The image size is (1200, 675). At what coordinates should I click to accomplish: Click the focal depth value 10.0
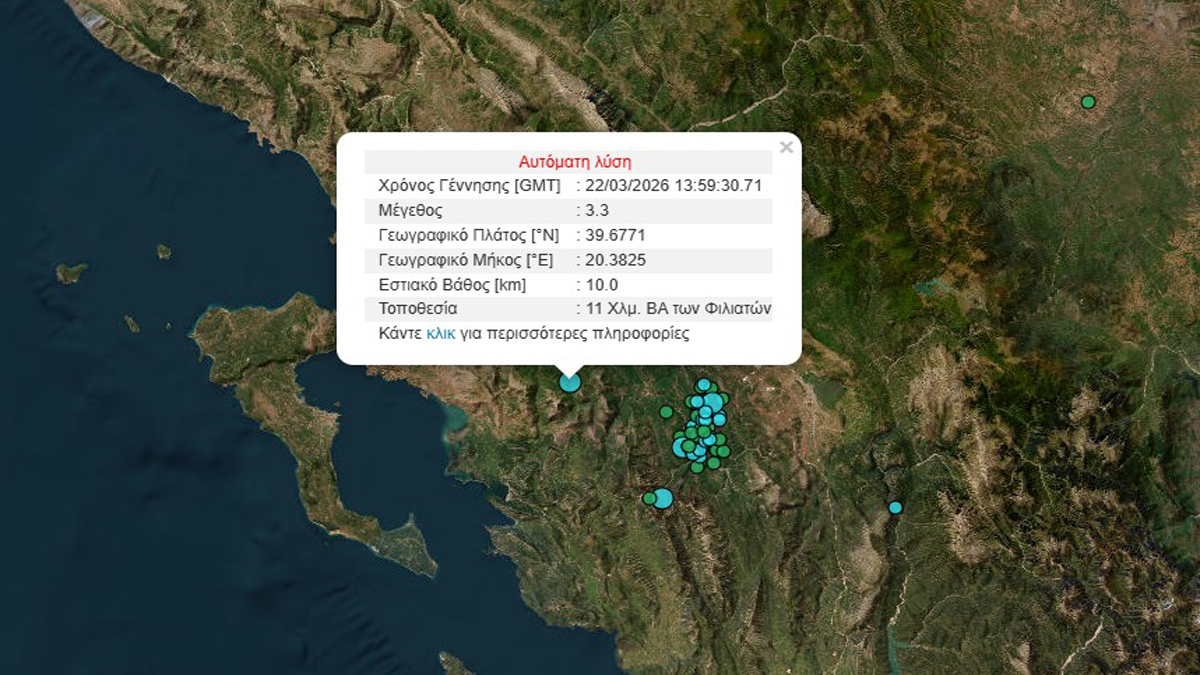point(602,285)
